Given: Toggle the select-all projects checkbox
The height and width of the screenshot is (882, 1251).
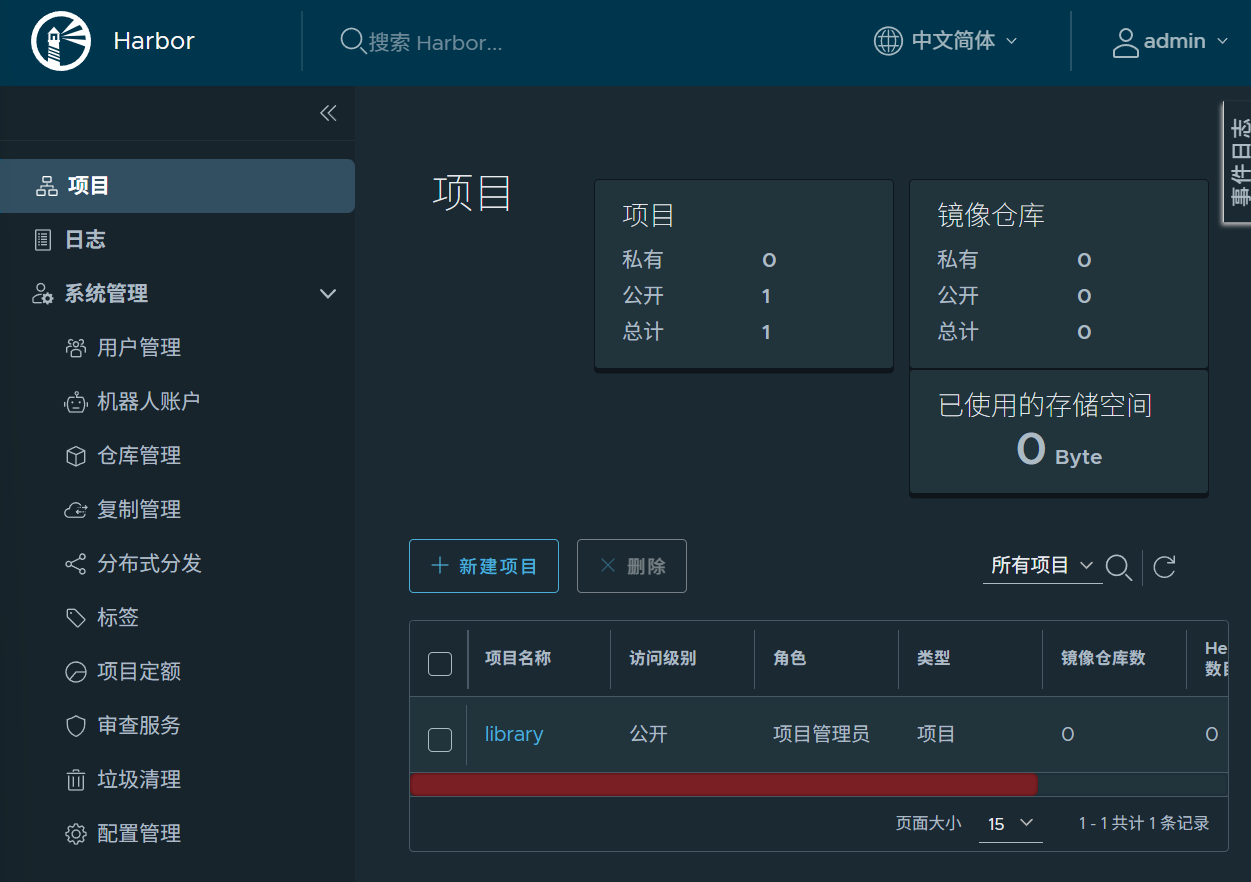Looking at the screenshot, I should click(440, 664).
